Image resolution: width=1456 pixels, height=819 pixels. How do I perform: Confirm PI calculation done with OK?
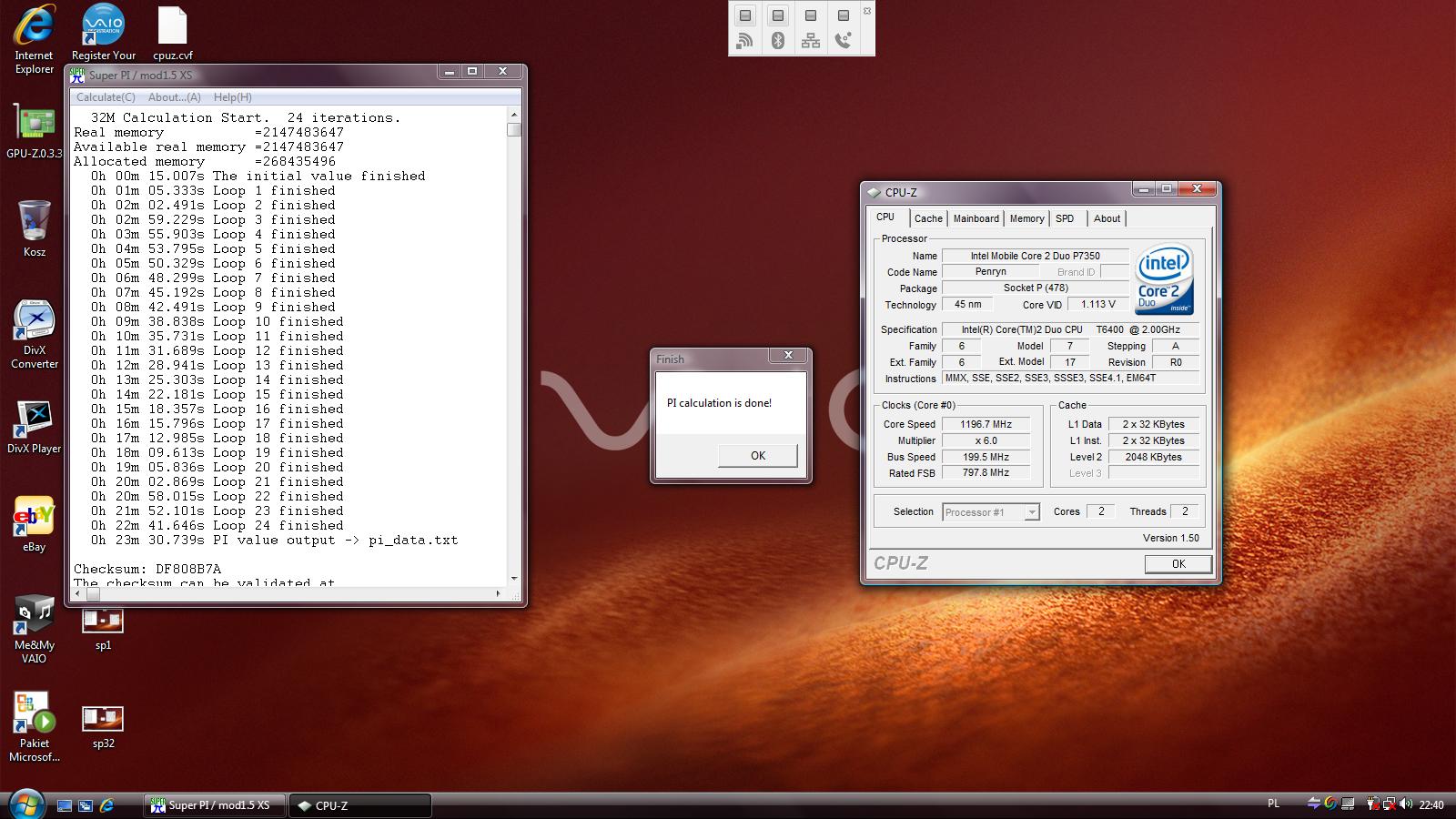757,456
